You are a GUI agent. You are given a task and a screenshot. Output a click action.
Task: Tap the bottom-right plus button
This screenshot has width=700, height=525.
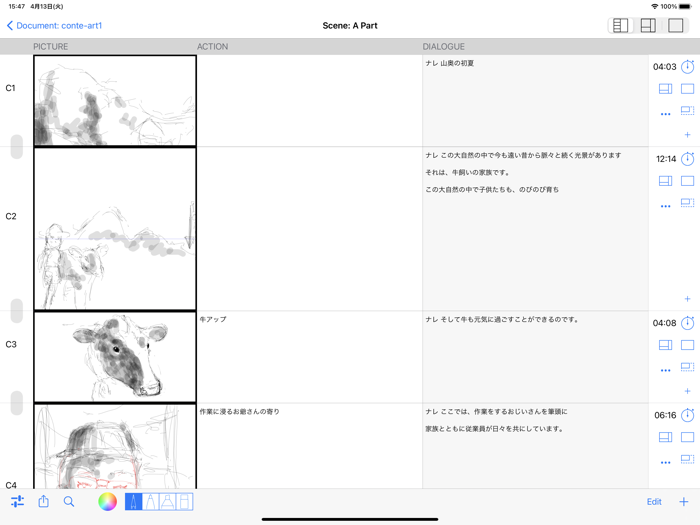(683, 502)
